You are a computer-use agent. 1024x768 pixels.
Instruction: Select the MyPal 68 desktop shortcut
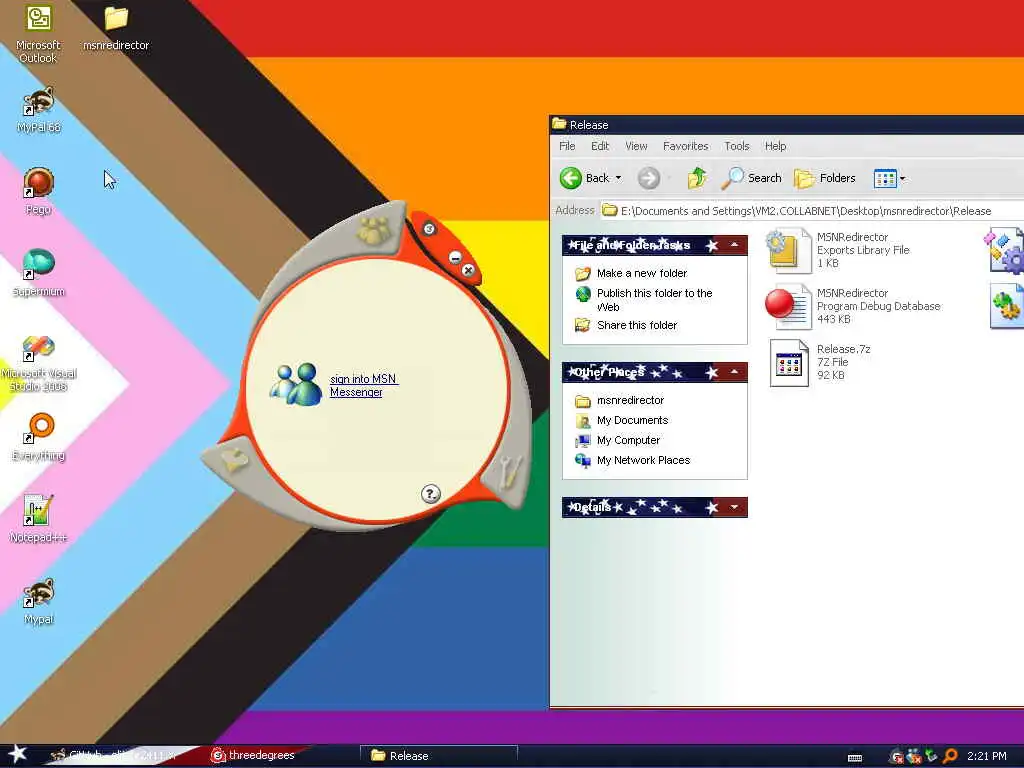[39, 110]
